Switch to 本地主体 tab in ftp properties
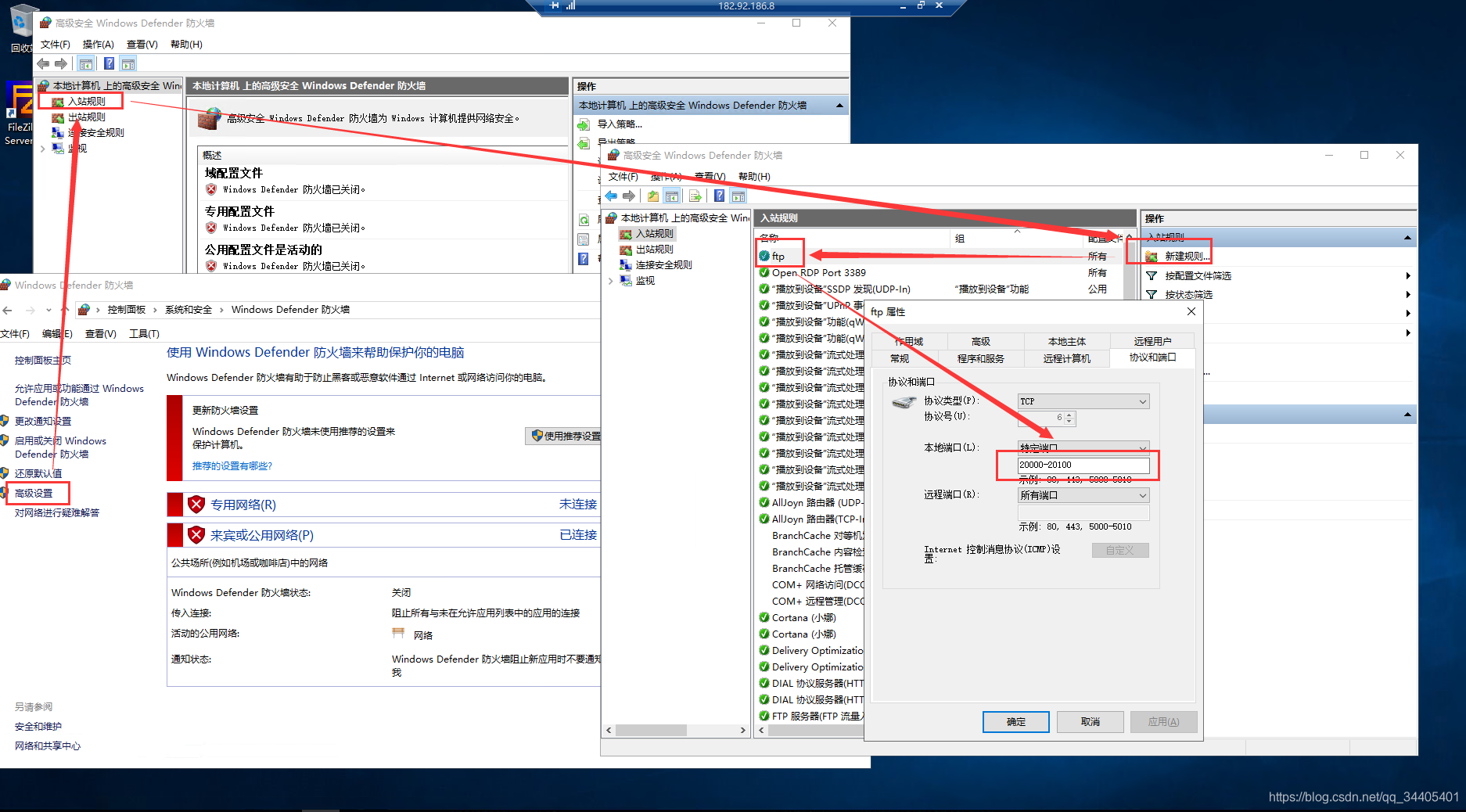Screen dimensions: 1466x812 (1067, 341)
